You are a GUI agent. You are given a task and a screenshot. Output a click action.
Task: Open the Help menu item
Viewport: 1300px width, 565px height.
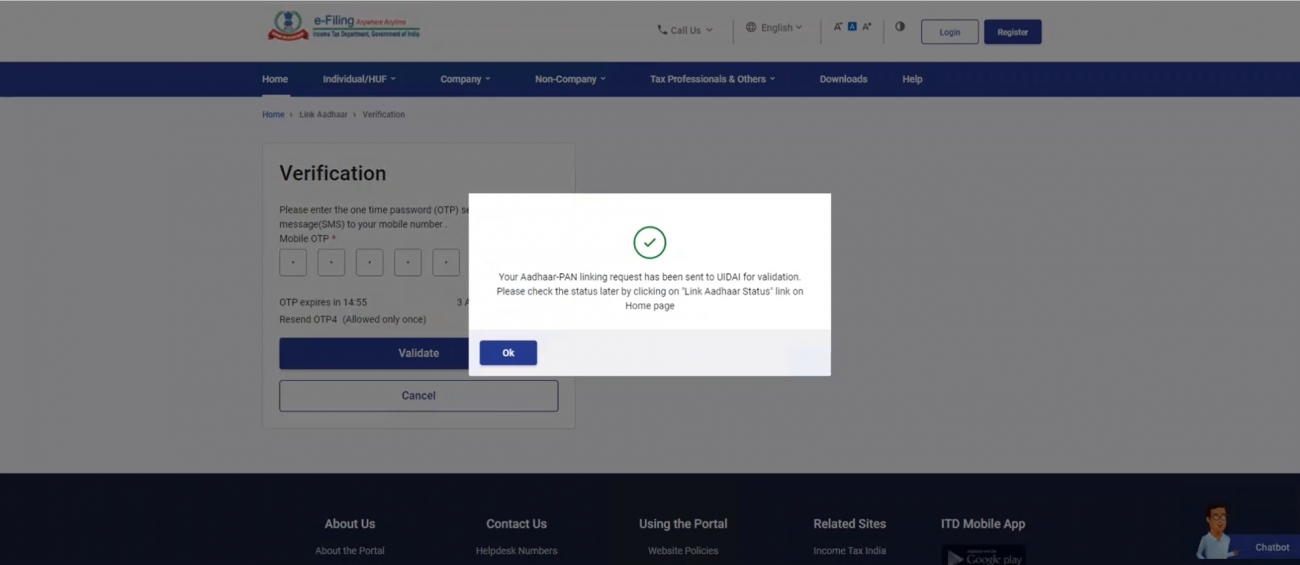click(912, 79)
